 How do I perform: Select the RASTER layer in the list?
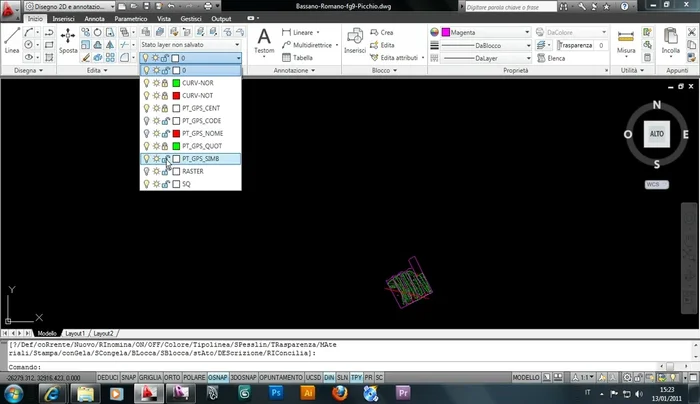point(193,171)
